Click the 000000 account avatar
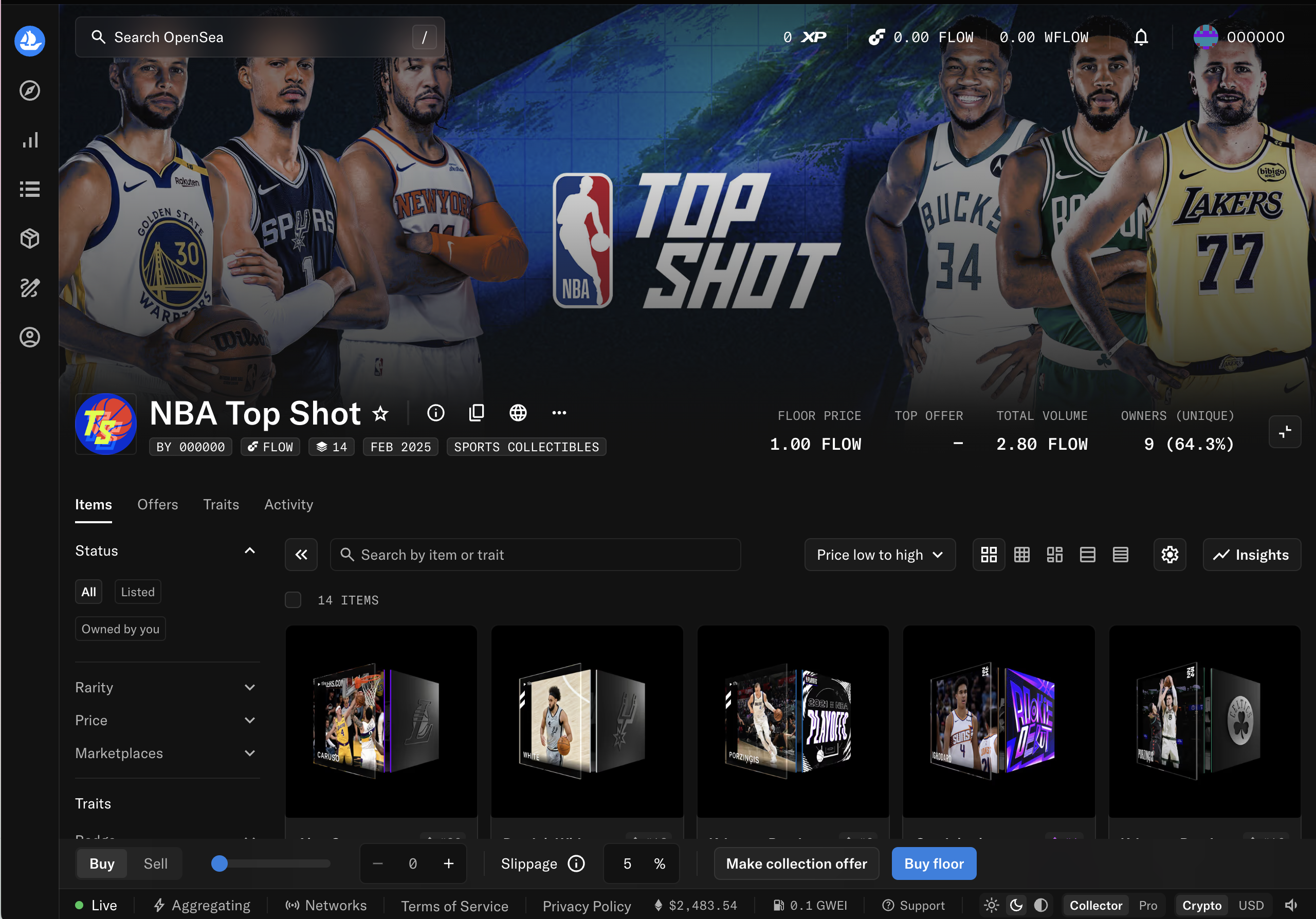 pyautogui.click(x=1205, y=37)
